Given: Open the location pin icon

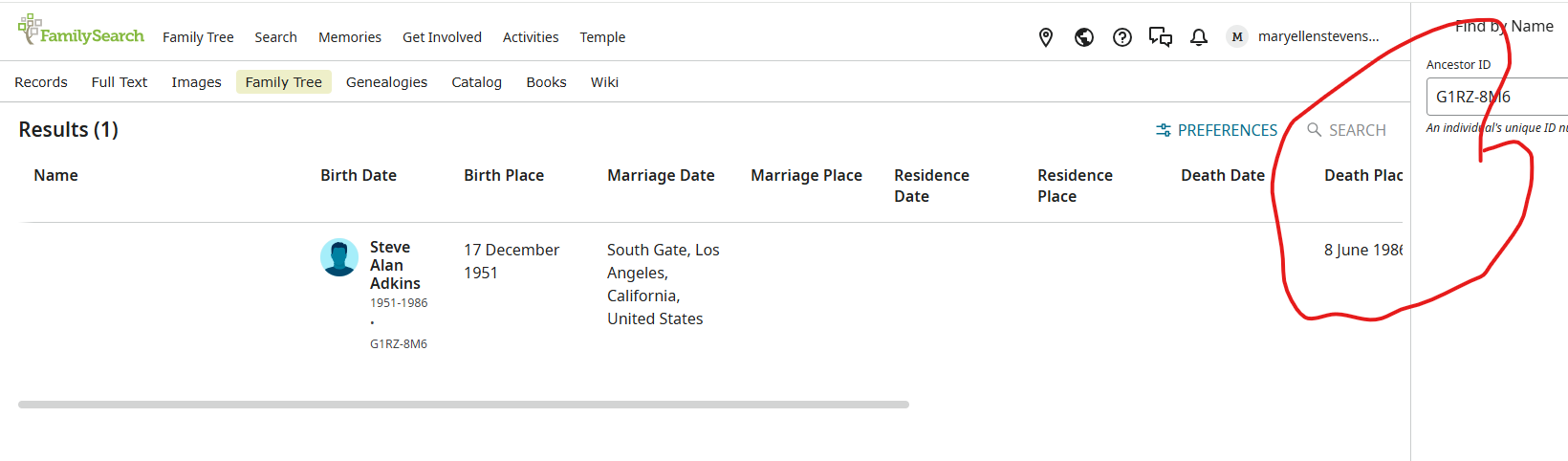Looking at the screenshot, I should pos(1046,37).
